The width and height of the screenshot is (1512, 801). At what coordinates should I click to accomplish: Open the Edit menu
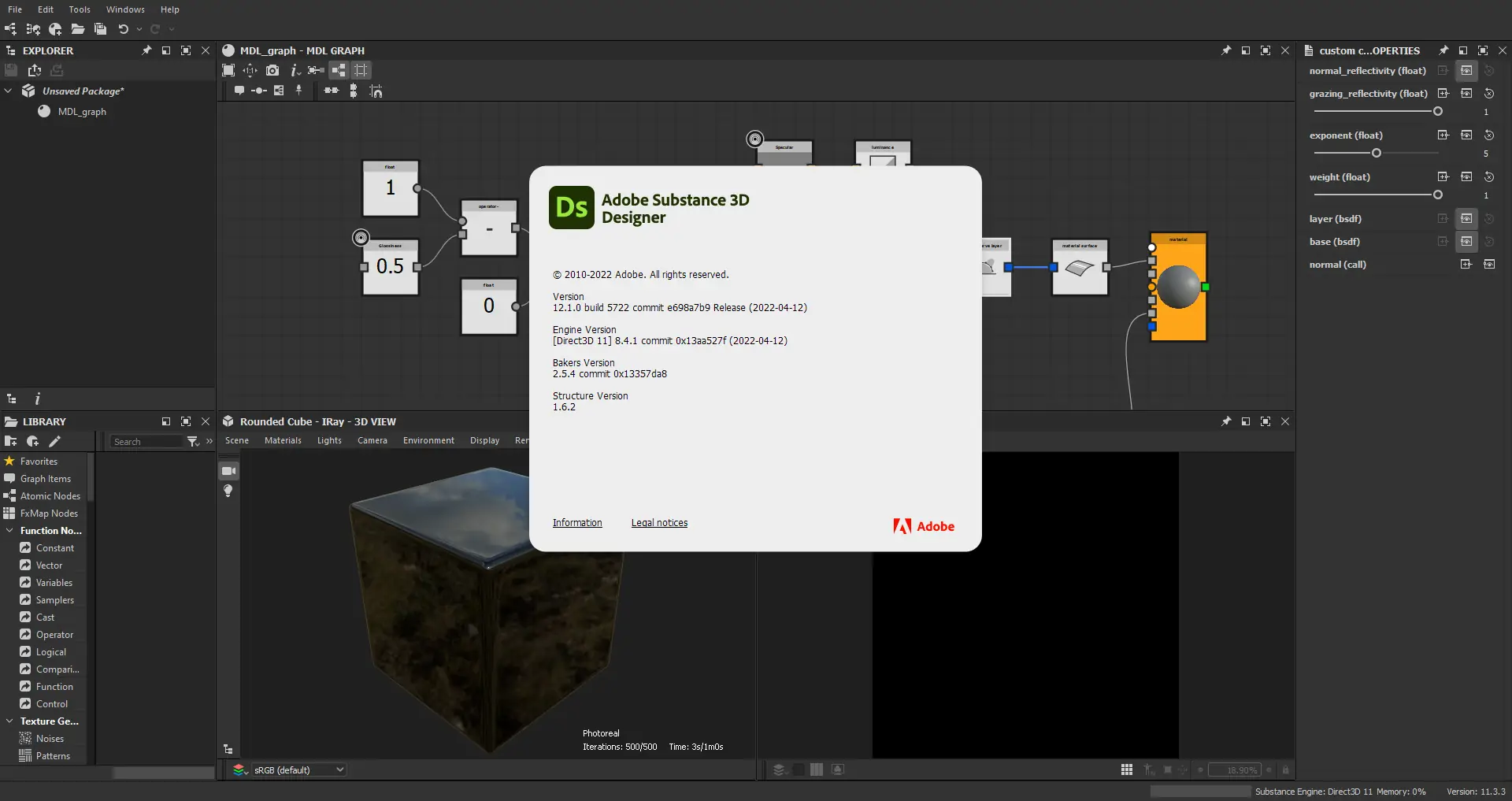click(46, 9)
